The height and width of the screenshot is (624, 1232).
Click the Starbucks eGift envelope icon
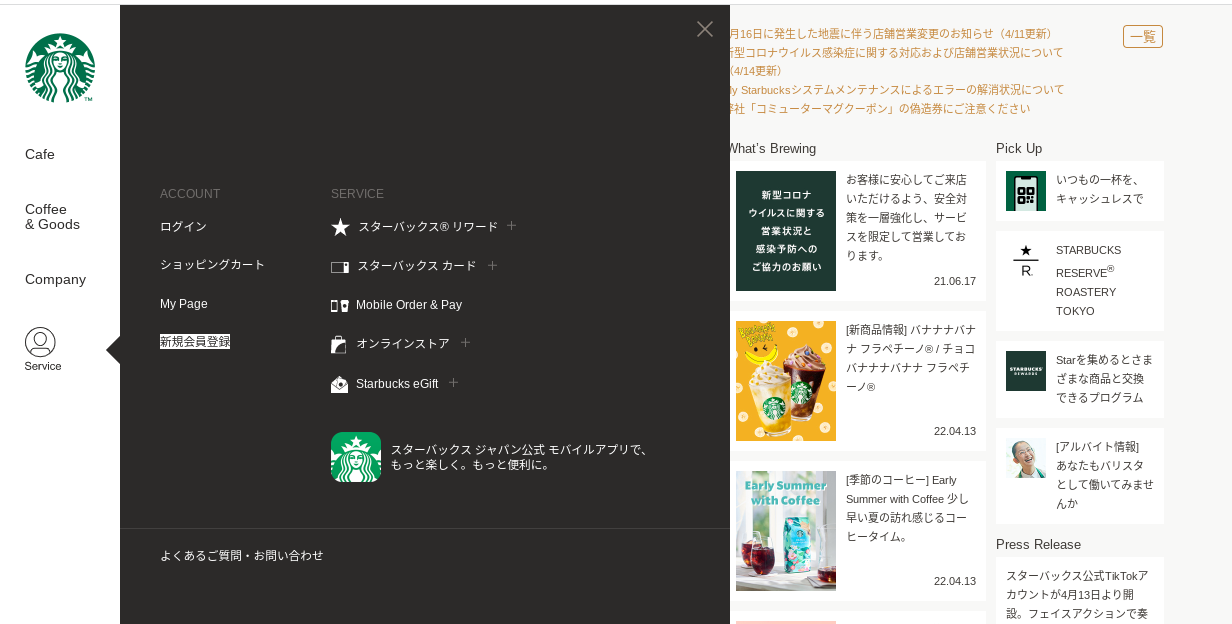click(340, 384)
